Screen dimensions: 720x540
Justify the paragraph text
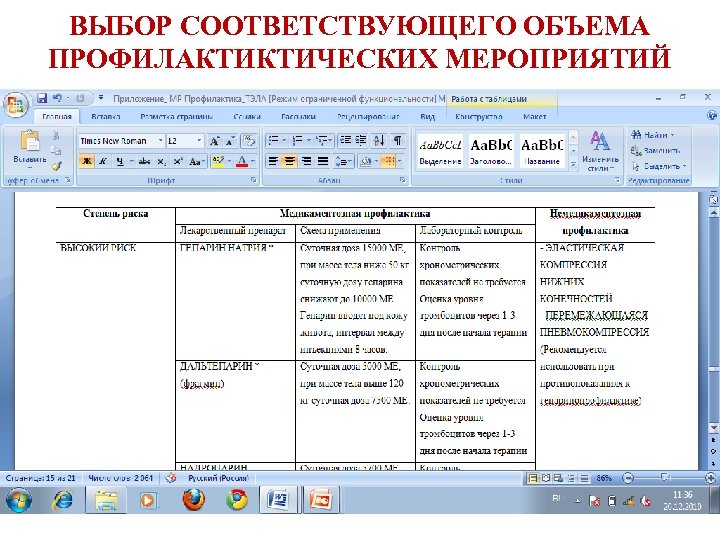(x=323, y=161)
